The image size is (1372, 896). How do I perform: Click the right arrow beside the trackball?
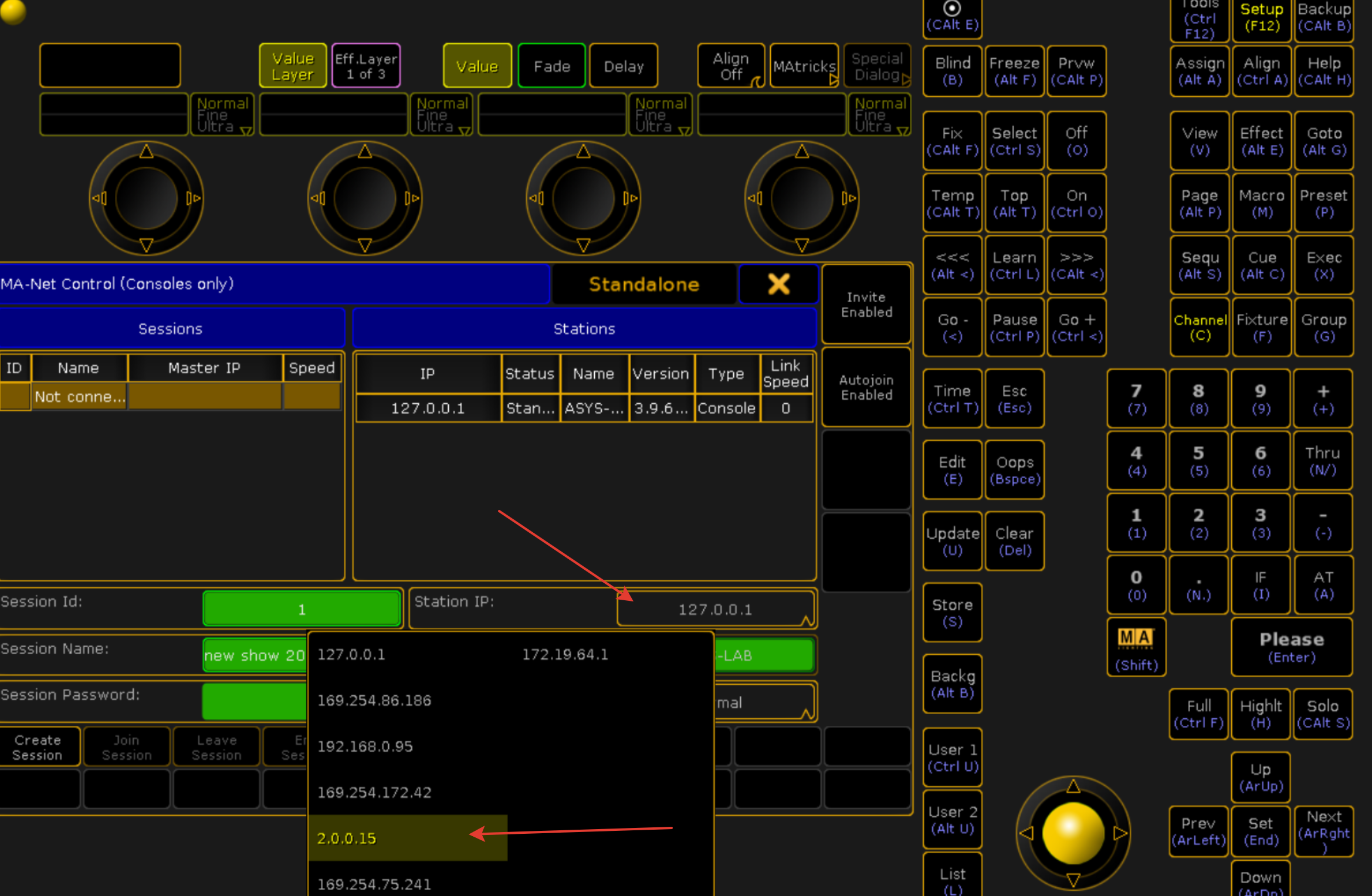click(x=1120, y=833)
